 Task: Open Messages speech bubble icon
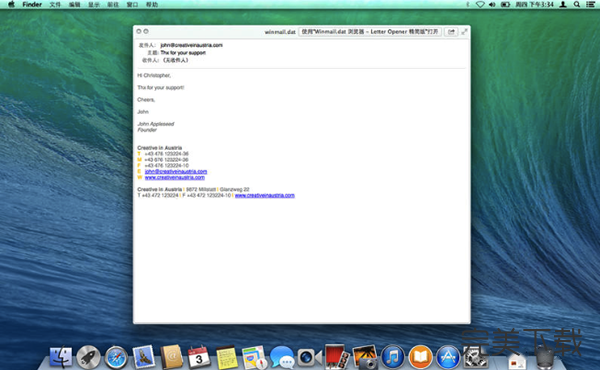pyautogui.click(x=282, y=357)
